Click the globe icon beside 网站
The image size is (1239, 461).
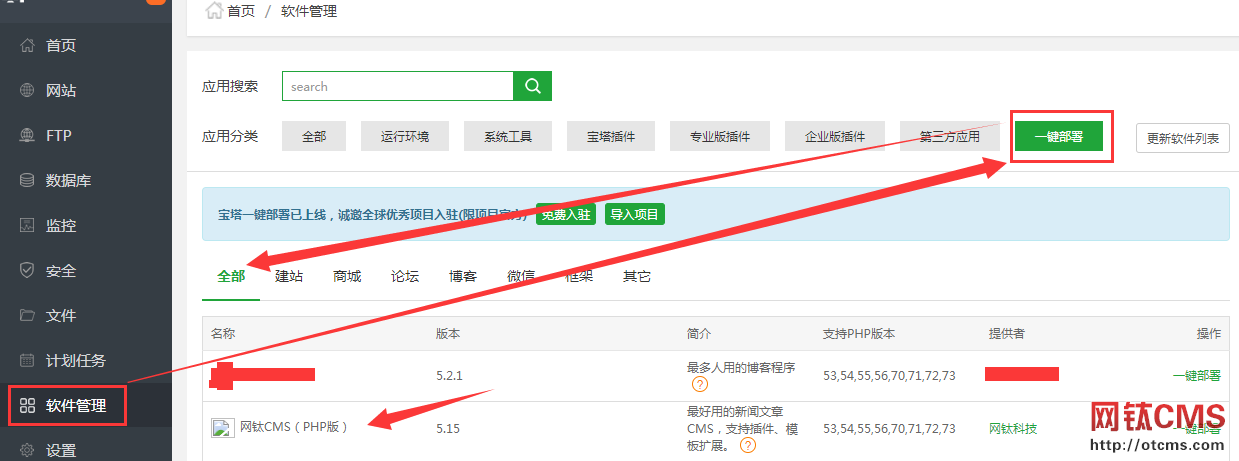[28, 91]
